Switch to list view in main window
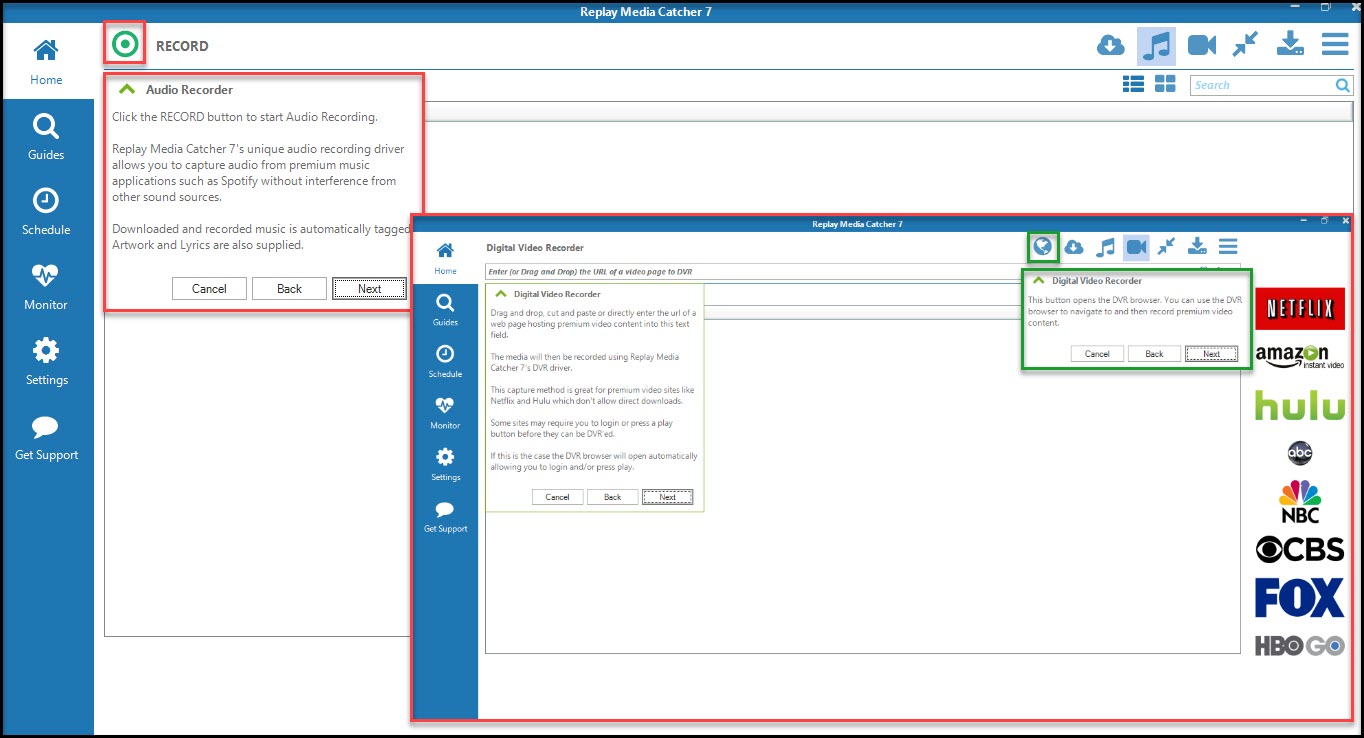The image size is (1364, 738). (x=1133, y=85)
